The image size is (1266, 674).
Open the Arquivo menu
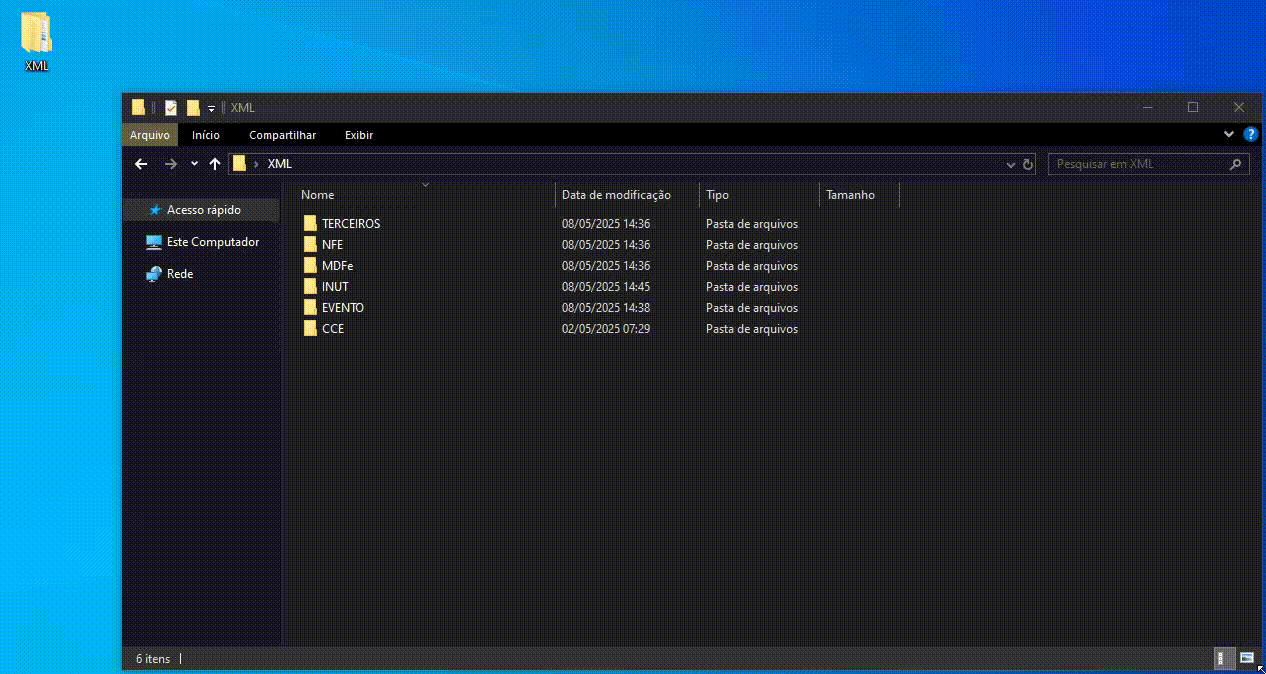pyautogui.click(x=150, y=135)
